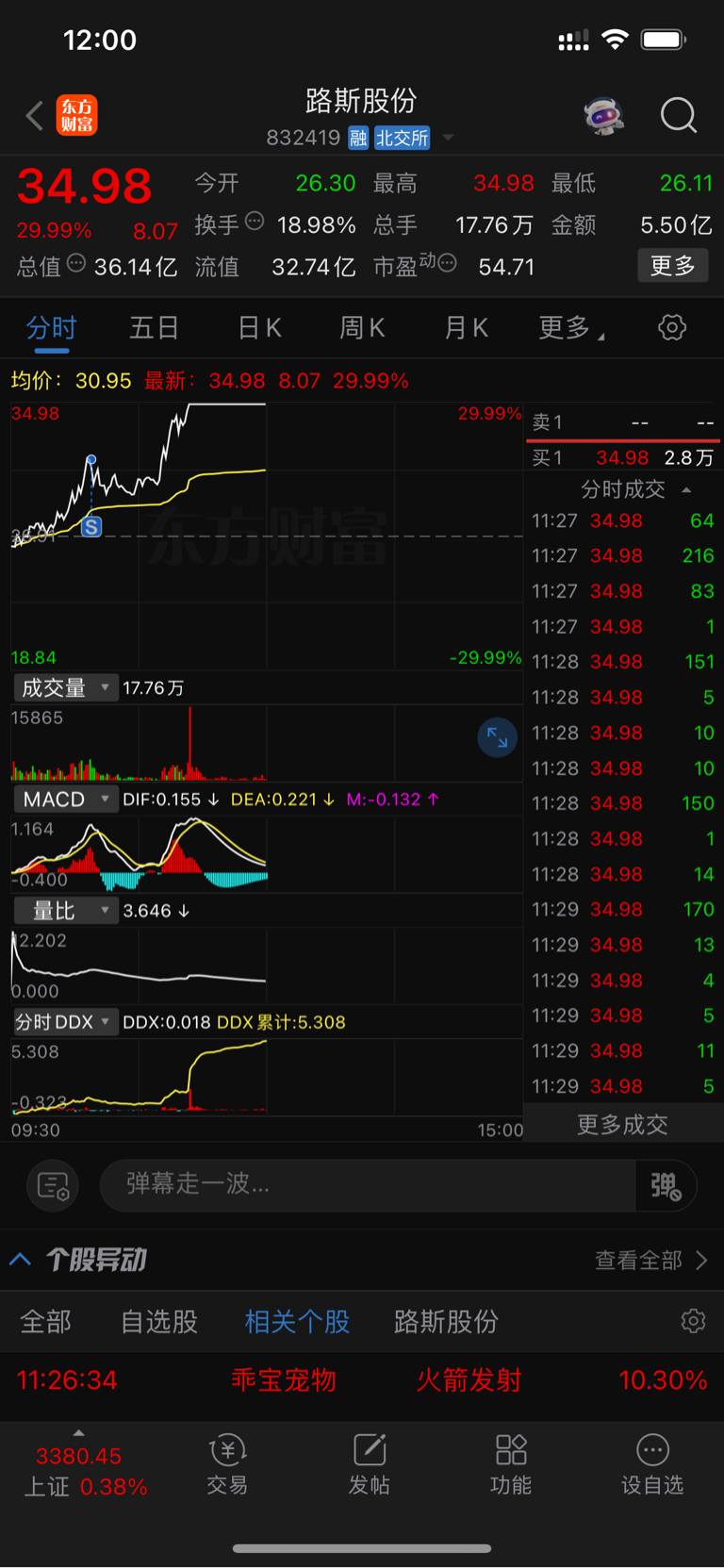Screen dimensions: 724x1568
Task: Open the MACD indicator dropdown
Action: [x=65, y=800]
